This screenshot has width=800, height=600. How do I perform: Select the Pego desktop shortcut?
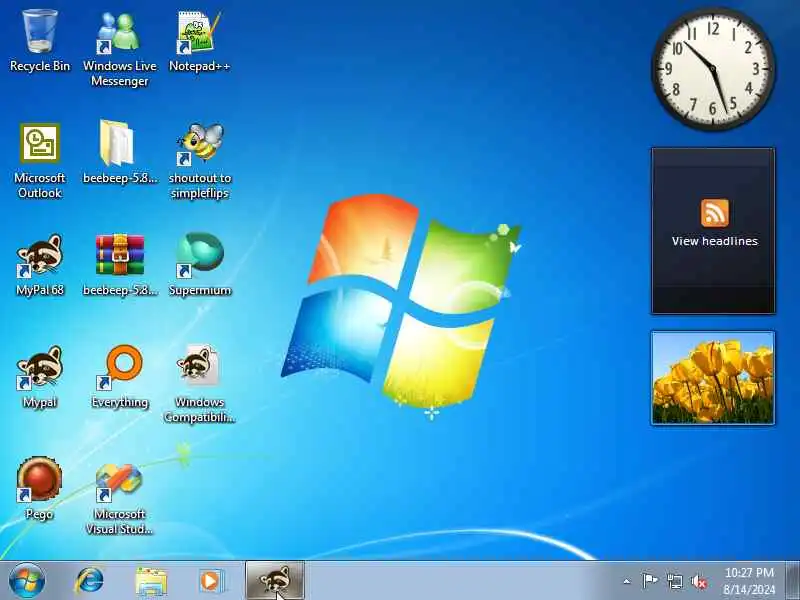(40, 489)
